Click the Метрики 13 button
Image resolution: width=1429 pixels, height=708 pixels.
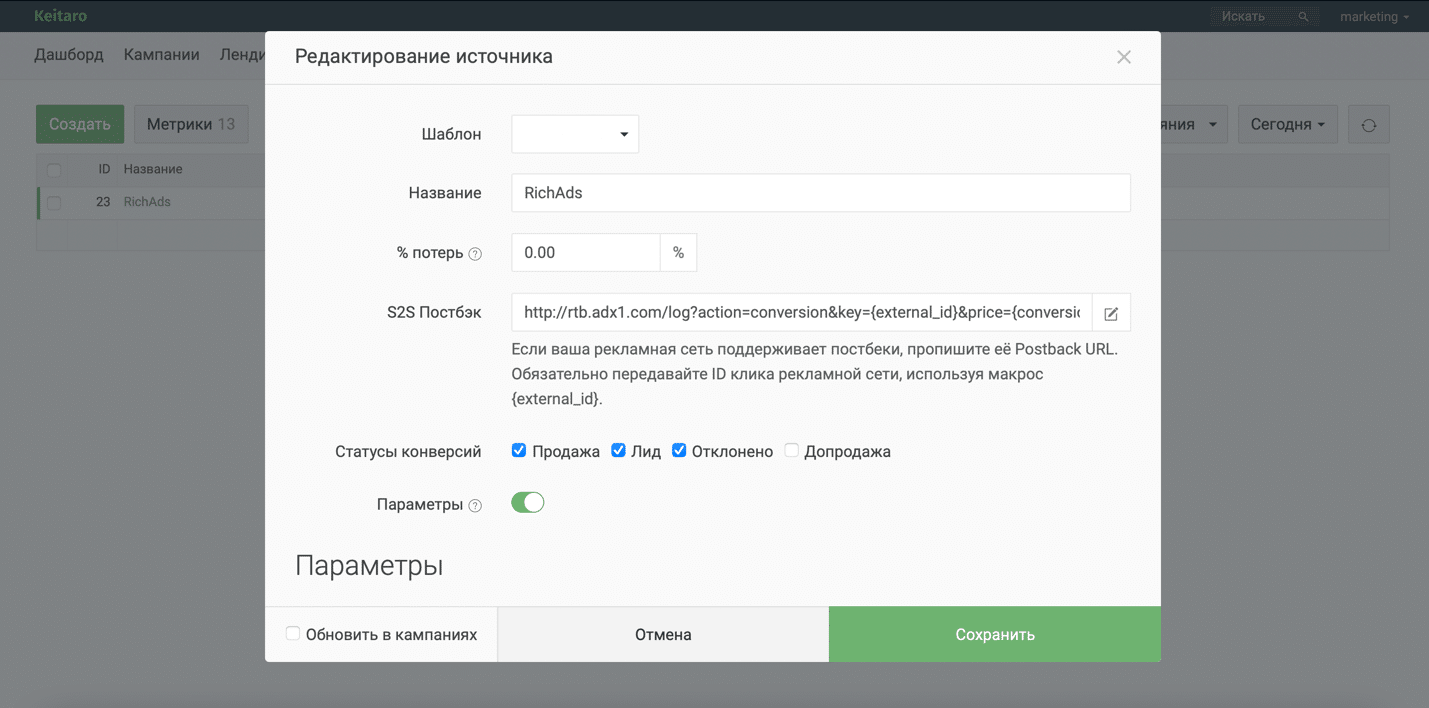tap(191, 125)
